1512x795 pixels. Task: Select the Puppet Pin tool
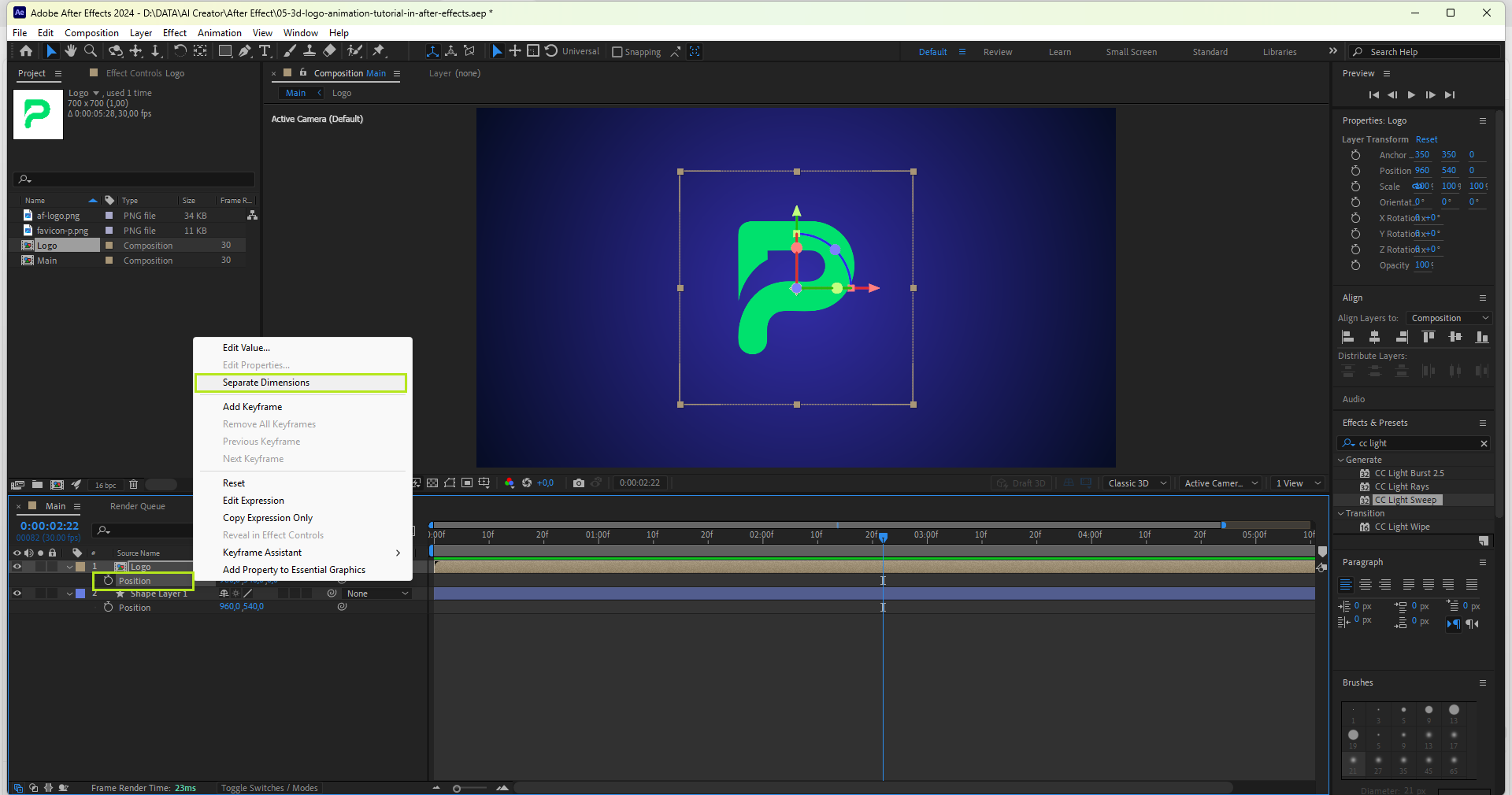coord(379,51)
